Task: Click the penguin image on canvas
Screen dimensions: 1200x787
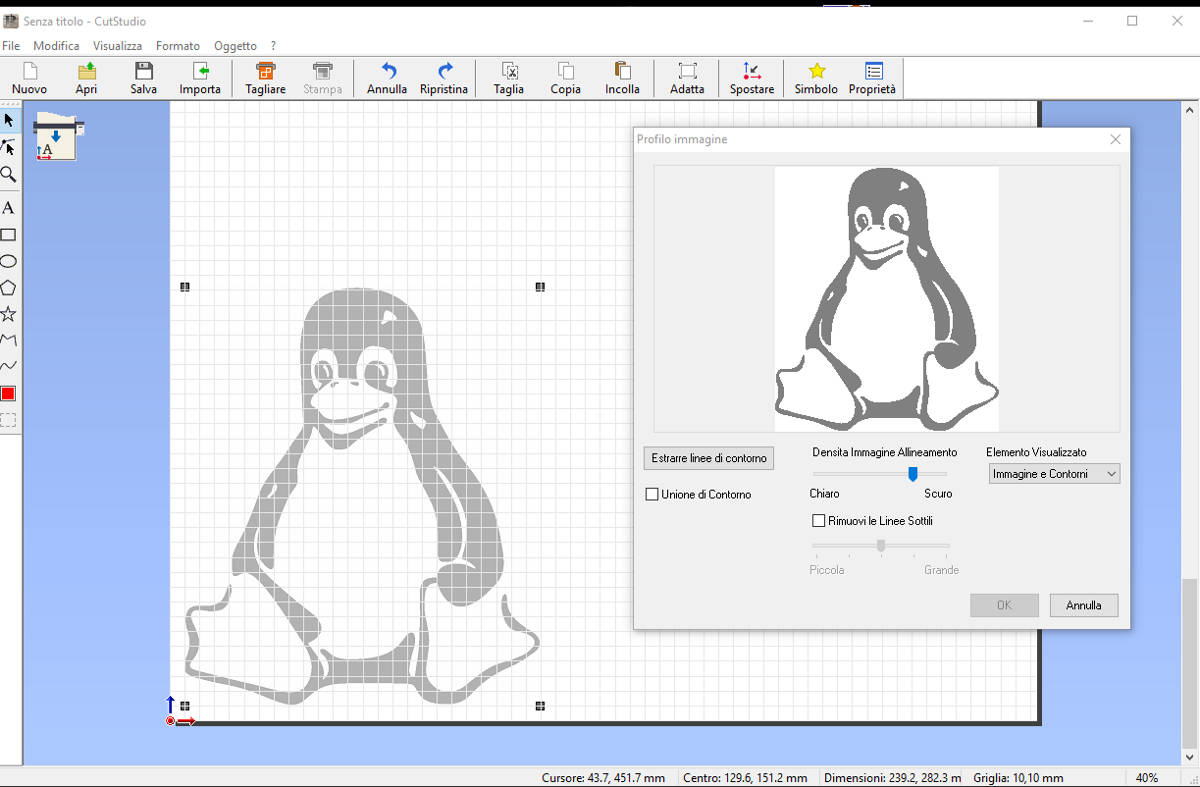Action: click(362, 497)
